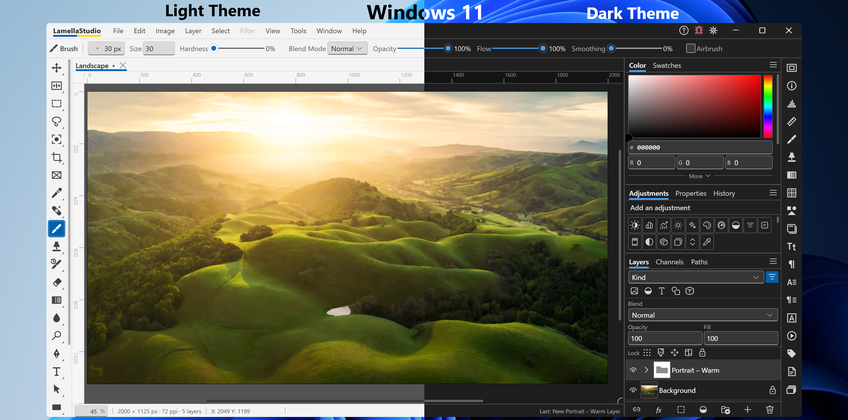Toggle filter for adjustment layers half-circle icon
This screenshot has height=420, width=848.
[648, 291]
